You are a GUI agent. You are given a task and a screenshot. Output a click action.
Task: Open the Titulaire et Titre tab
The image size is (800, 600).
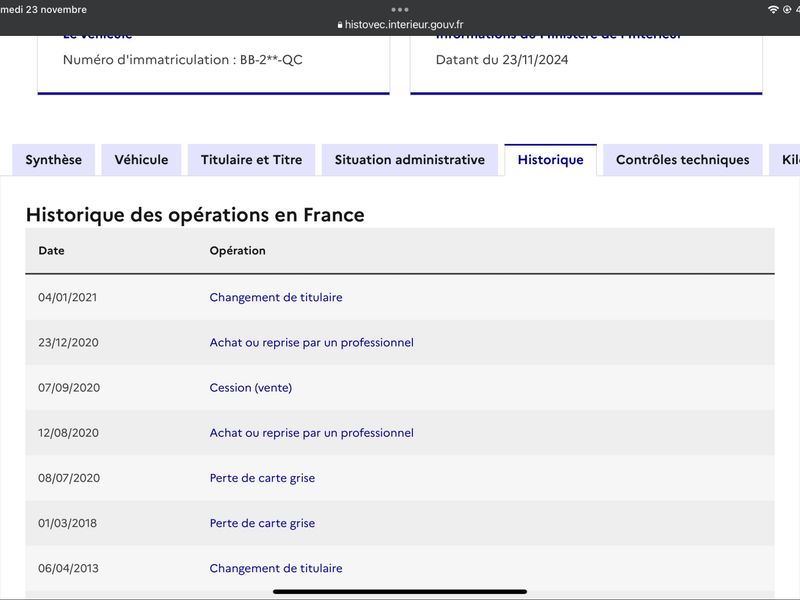pyautogui.click(x=252, y=160)
